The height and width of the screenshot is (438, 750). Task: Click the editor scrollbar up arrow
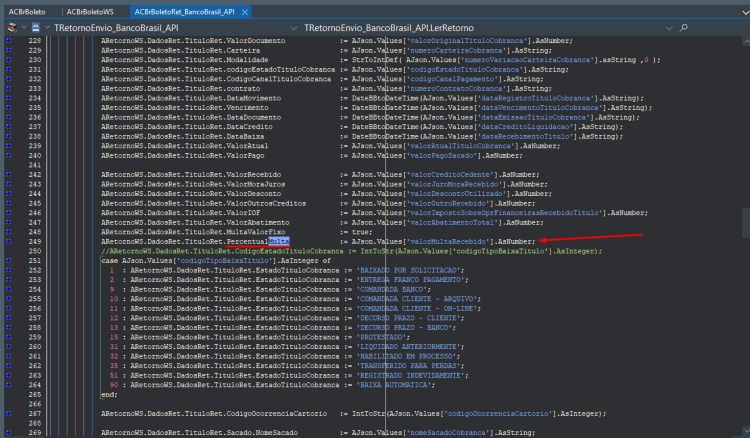[x=746, y=42]
